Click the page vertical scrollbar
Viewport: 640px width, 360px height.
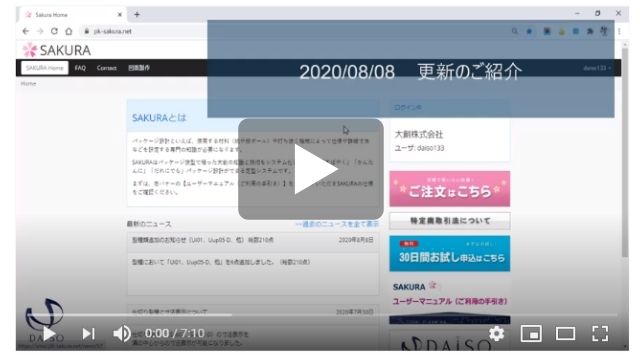[624, 153]
